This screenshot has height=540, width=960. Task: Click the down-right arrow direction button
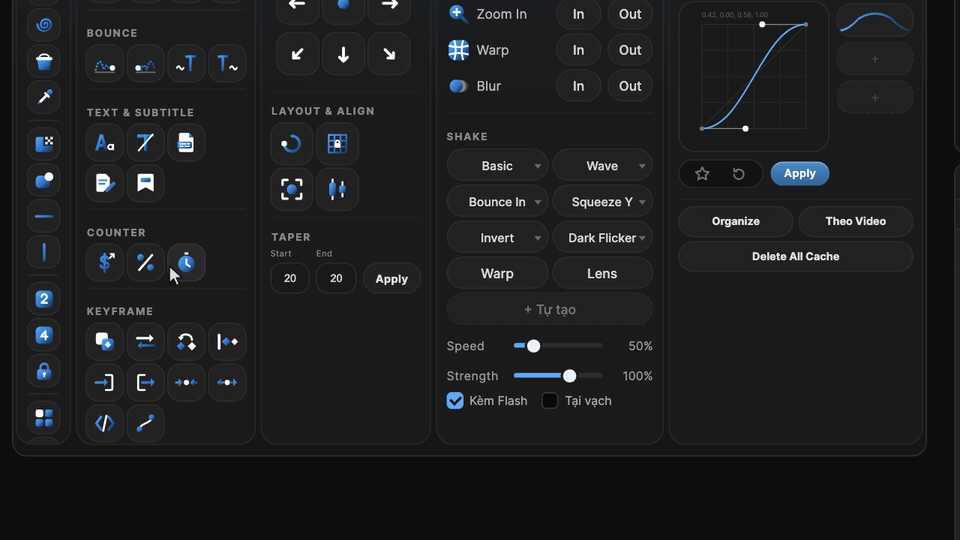click(x=389, y=54)
